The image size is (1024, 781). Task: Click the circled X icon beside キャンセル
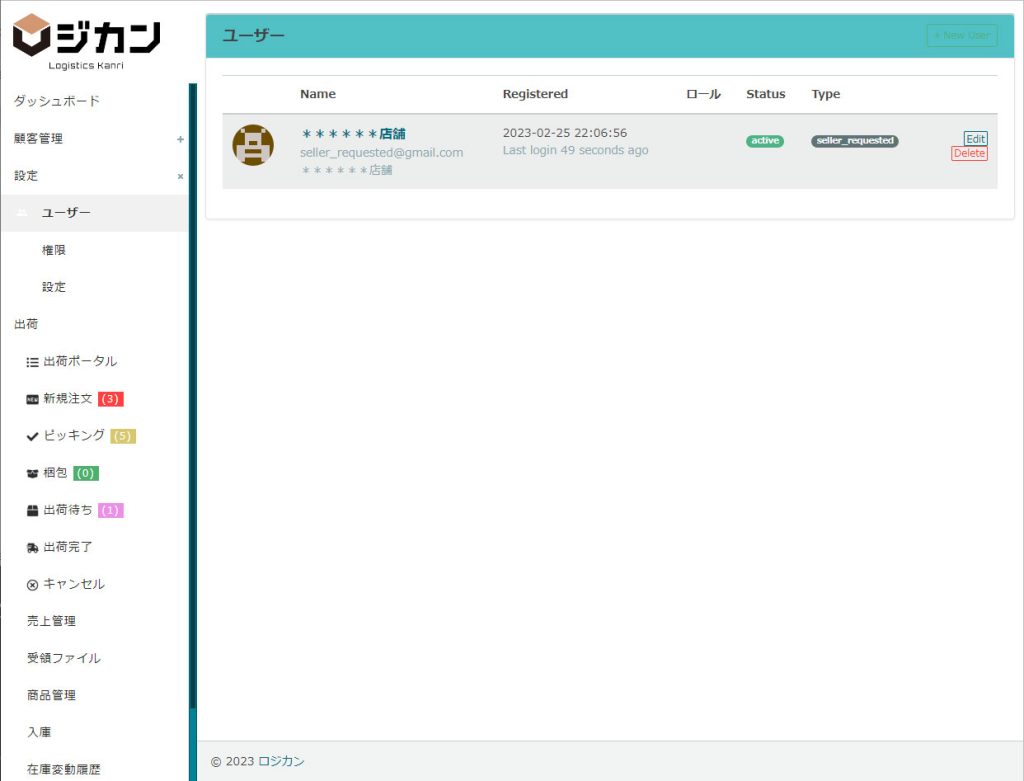coord(32,585)
